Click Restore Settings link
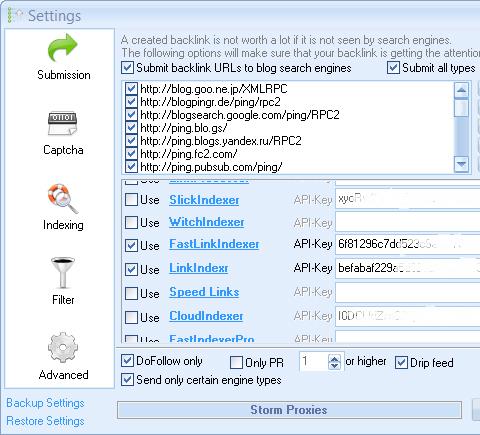The height and width of the screenshot is (435, 480). tap(45, 421)
